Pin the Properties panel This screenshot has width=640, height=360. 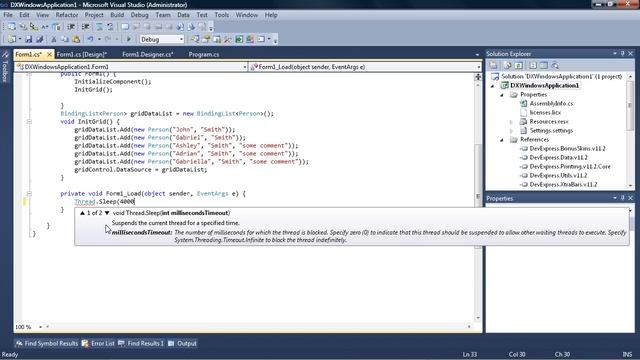pos(622,198)
